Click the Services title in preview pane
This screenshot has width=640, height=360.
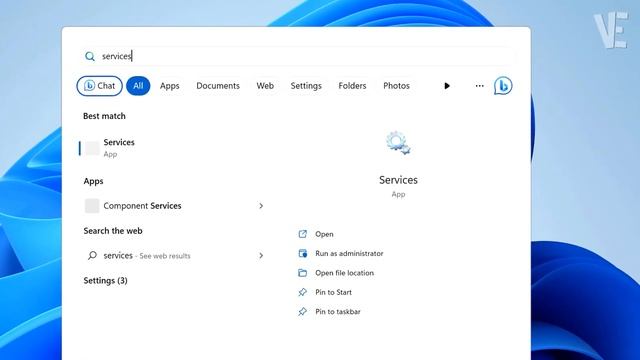(398, 180)
